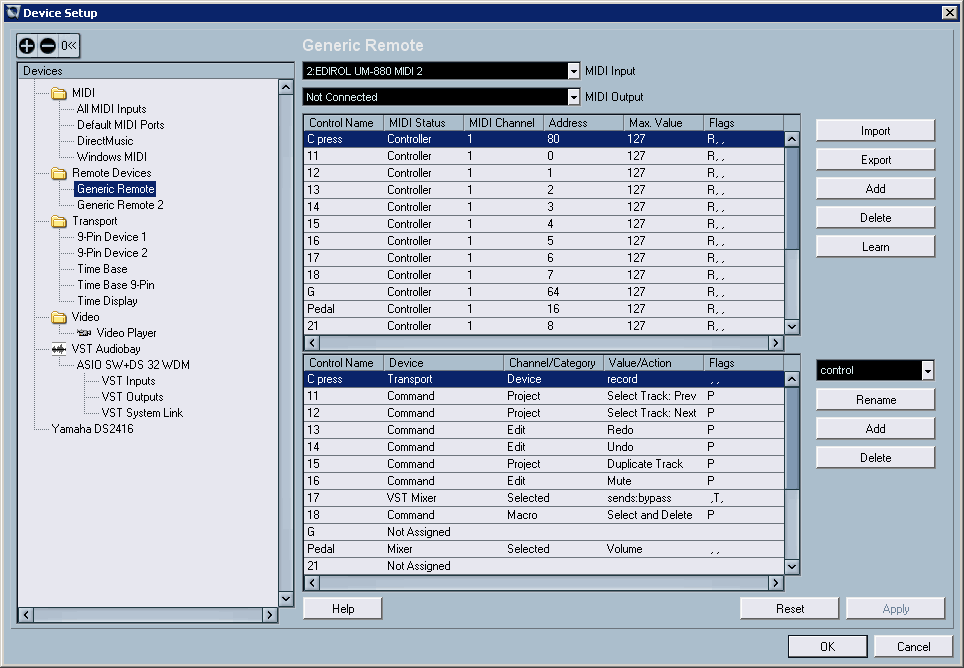The image size is (964, 668).
Task: Click the Remote Devices folder icon
Action: (x=59, y=173)
